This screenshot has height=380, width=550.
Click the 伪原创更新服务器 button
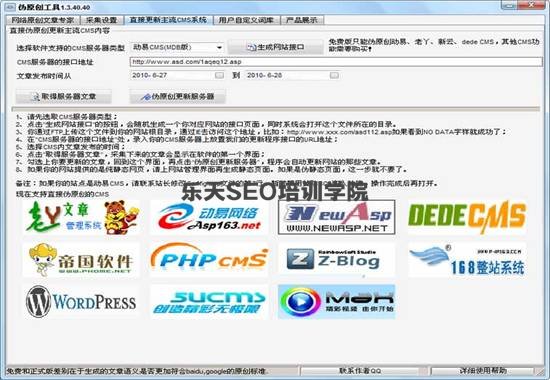[x=177, y=96]
